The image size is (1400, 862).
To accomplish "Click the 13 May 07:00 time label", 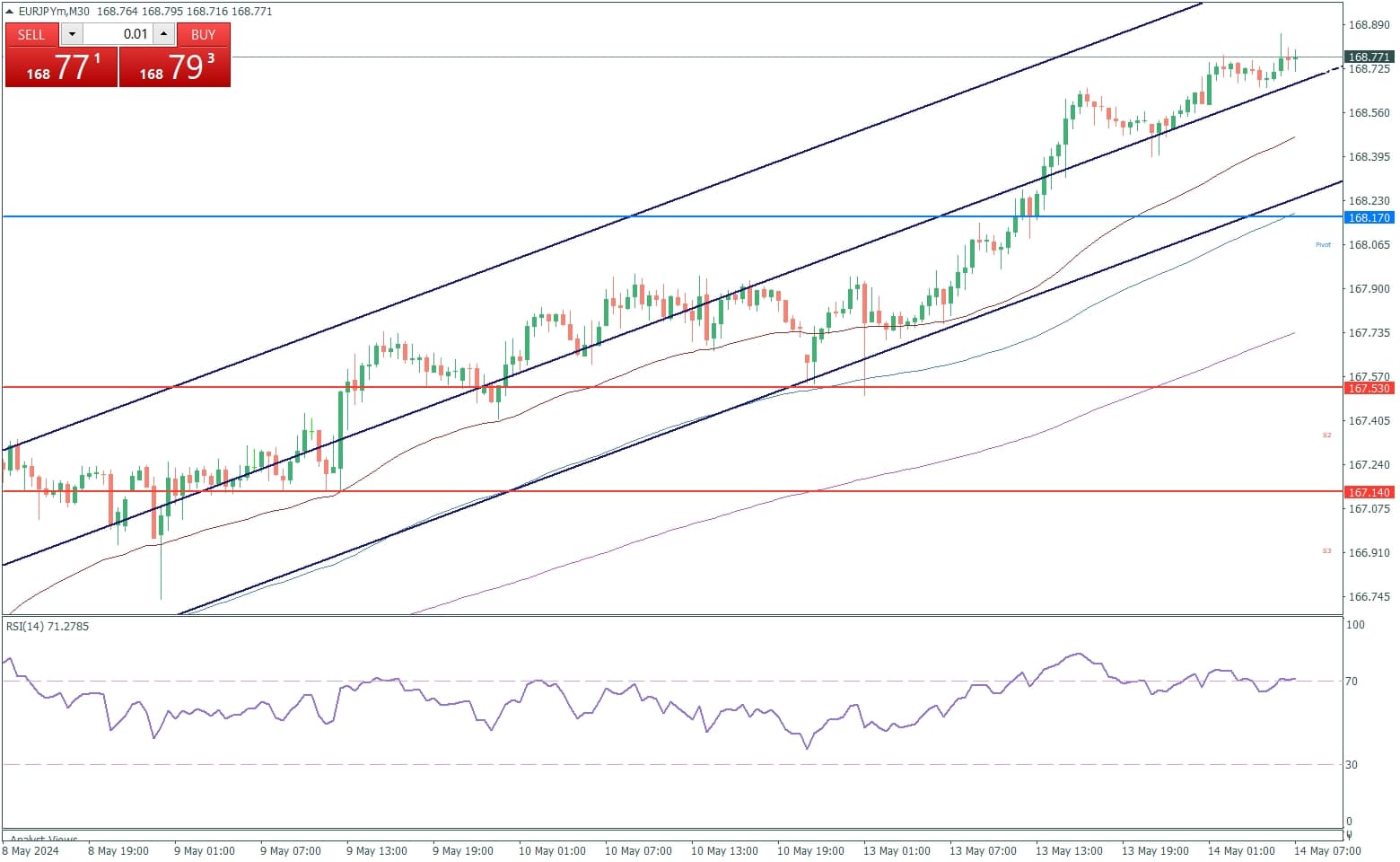I will [983, 851].
